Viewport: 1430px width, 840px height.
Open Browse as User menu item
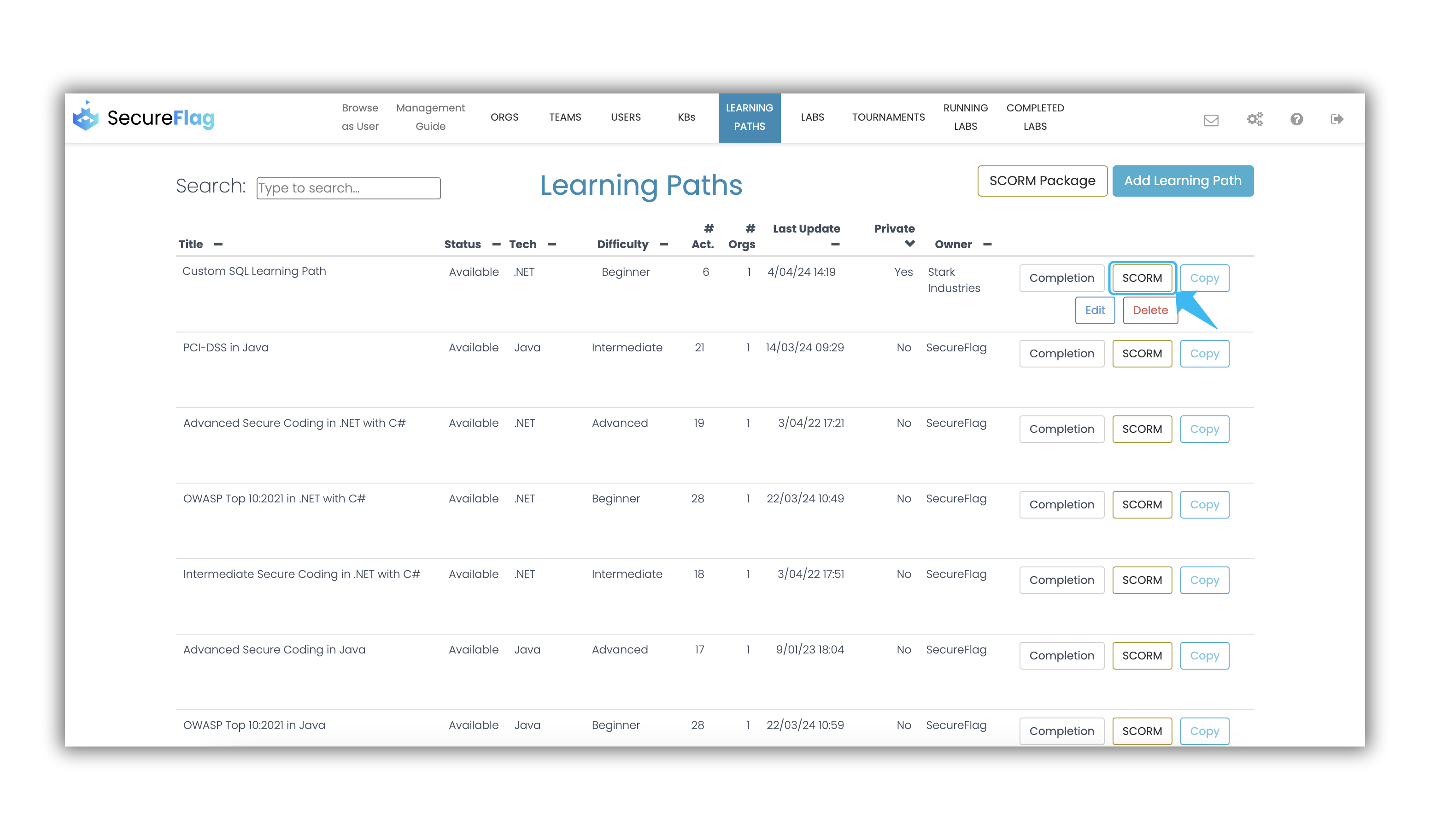(x=360, y=117)
